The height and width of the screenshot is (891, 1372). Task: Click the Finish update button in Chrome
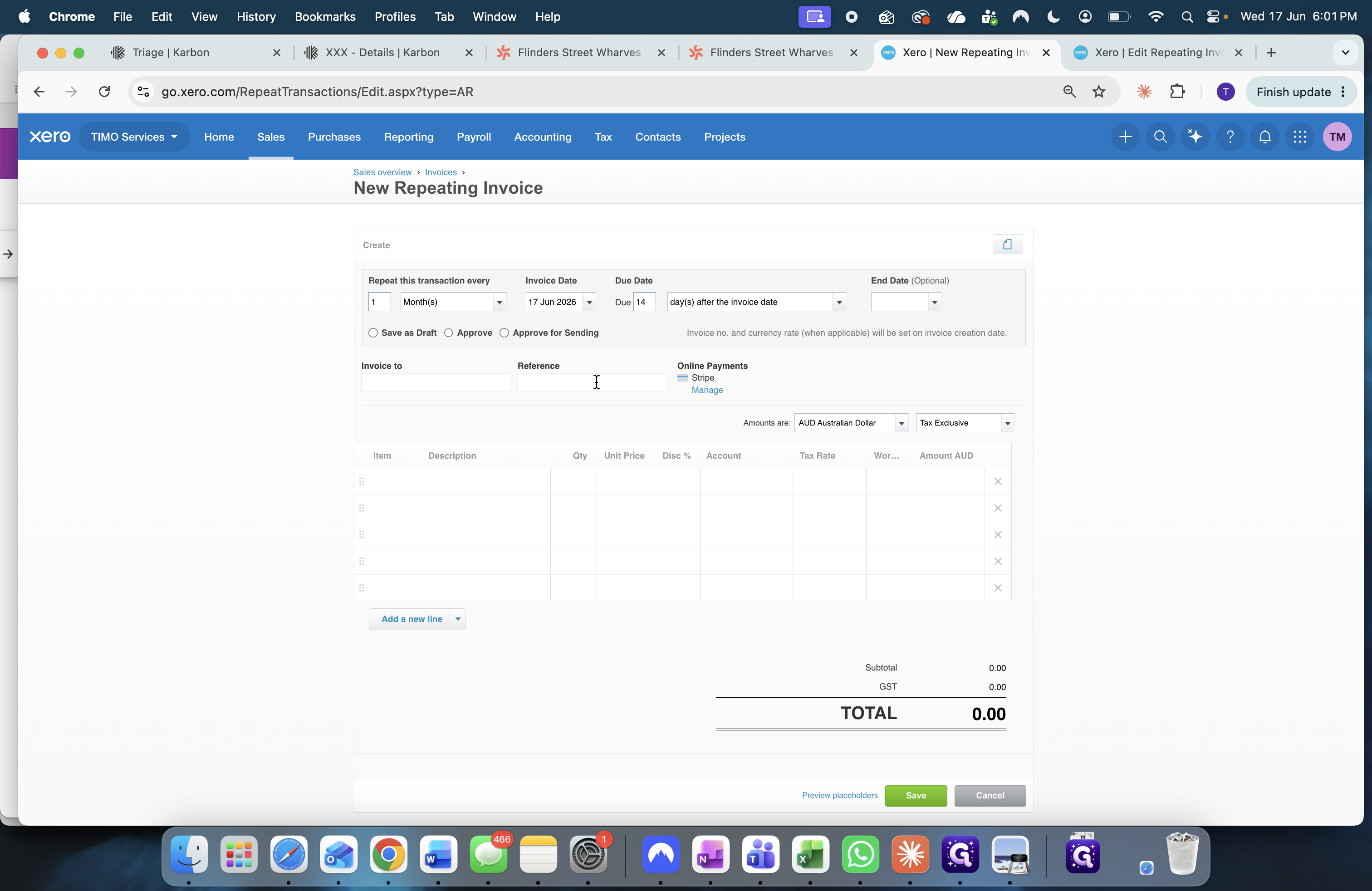point(1300,92)
